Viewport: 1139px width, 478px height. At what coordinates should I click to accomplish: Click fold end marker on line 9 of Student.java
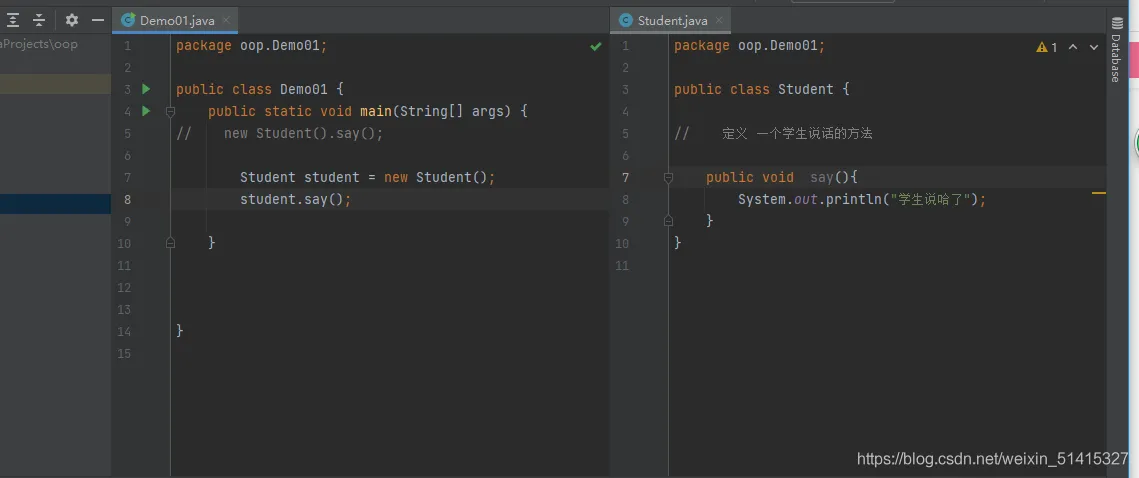668,221
